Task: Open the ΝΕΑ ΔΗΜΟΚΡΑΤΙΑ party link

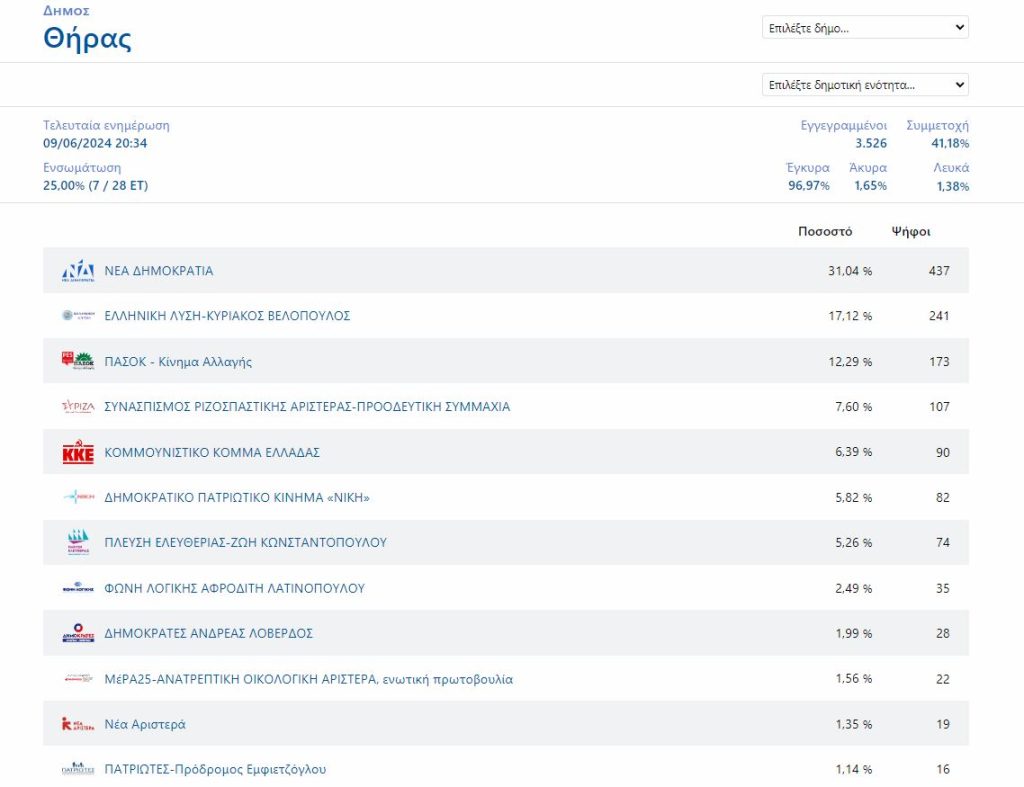Action: pos(159,270)
